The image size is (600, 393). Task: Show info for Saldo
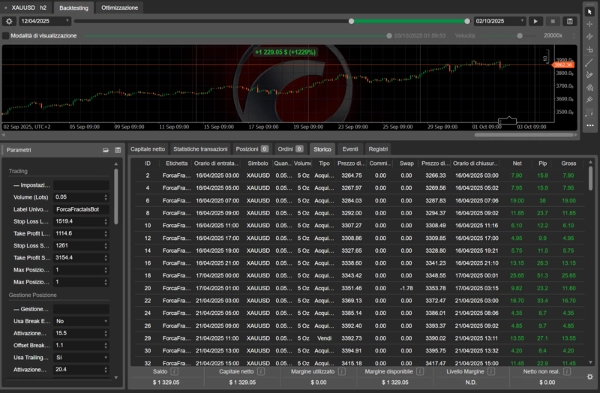click(x=174, y=372)
